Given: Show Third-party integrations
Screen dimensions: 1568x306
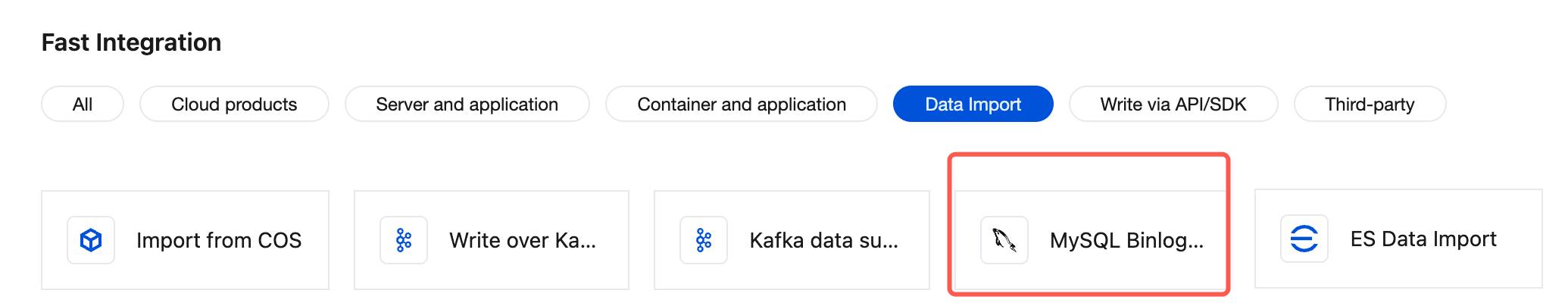Looking at the screenshot, I should [1370, 104].
